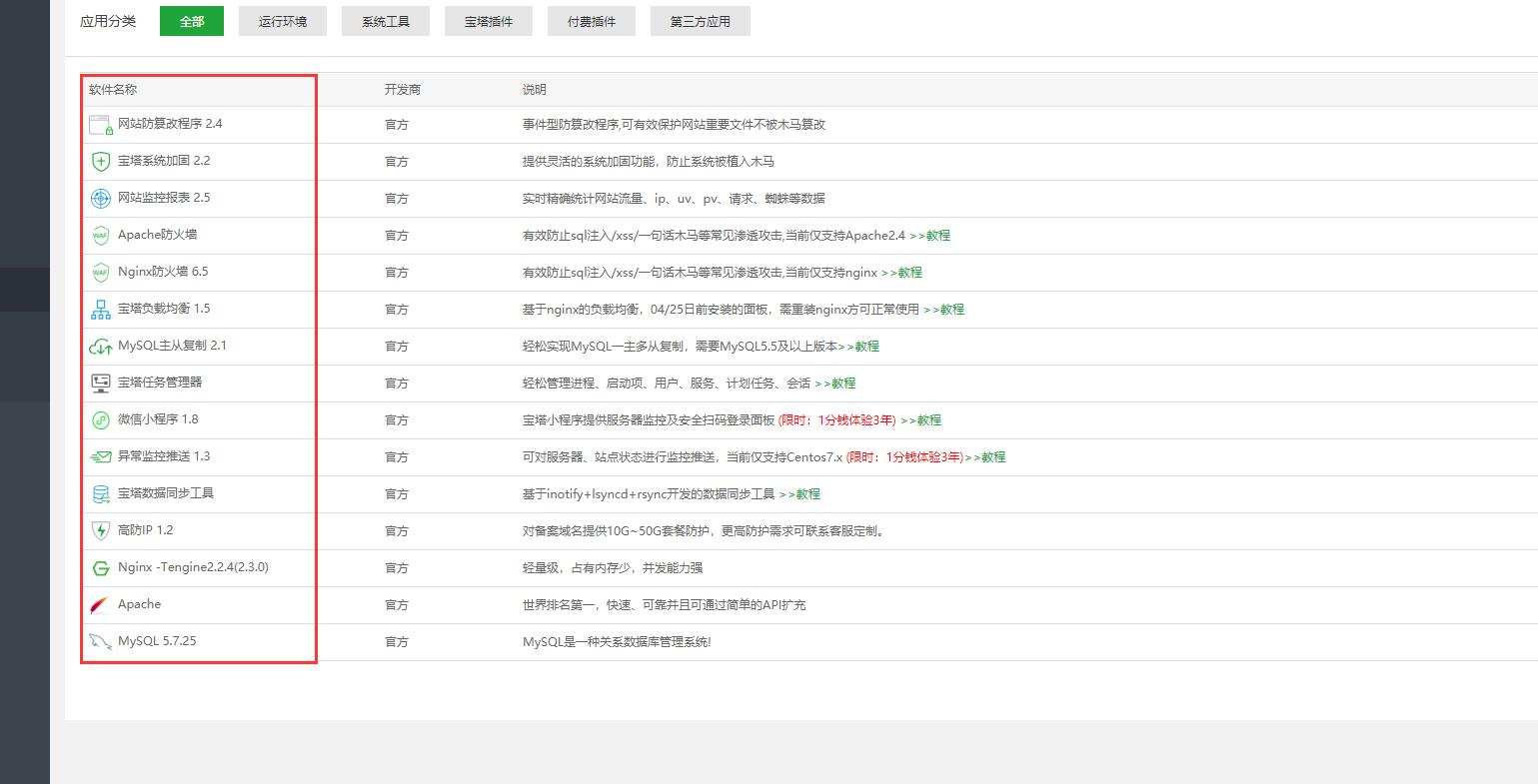Click the Apache red feather icon
The height and width of the screenshot is (784, 1538).
point(101,605)
